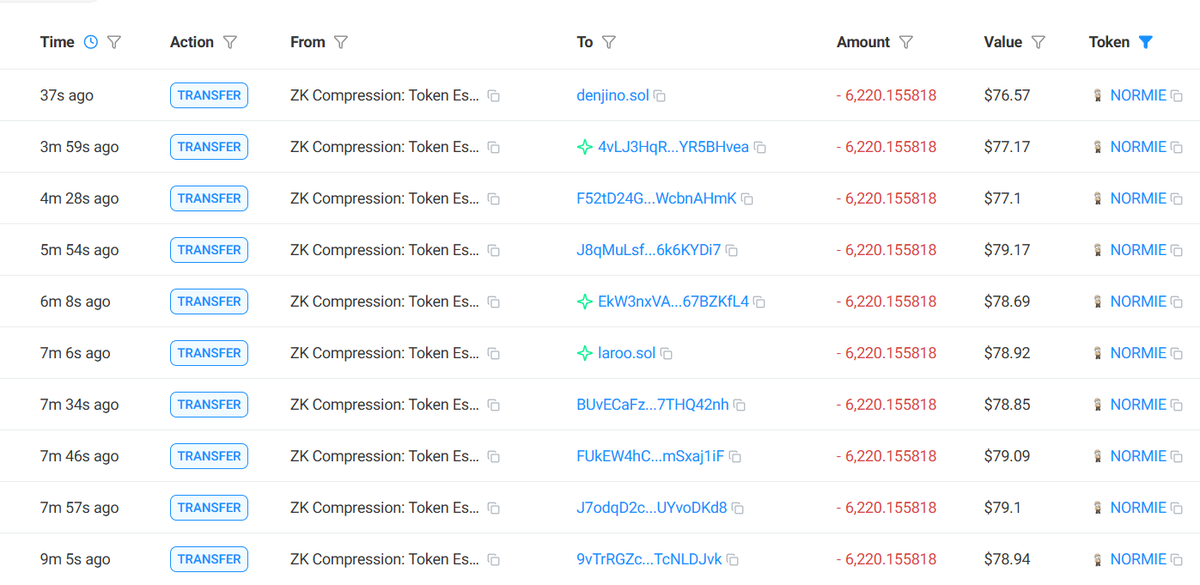Click the Token column header label
This screenshot has width=1200, height=585.
[x=1109, y=42]
